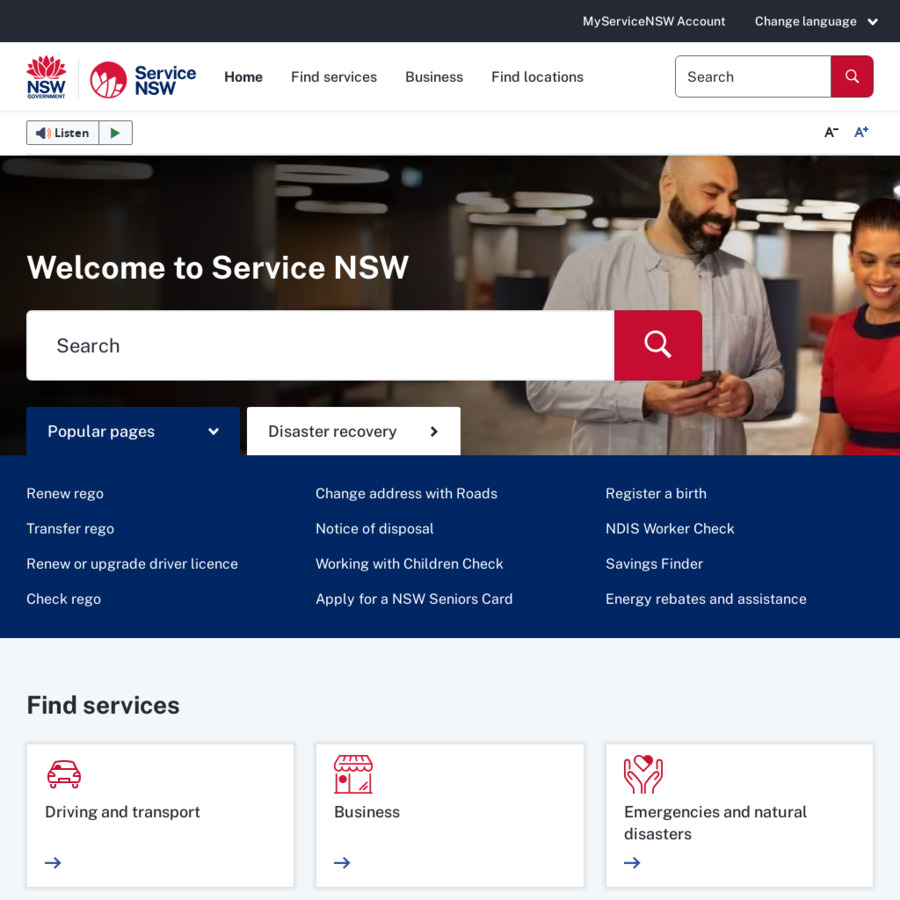Decrease the text size with A- icon

pyautogui.click(x=830, y=133)
